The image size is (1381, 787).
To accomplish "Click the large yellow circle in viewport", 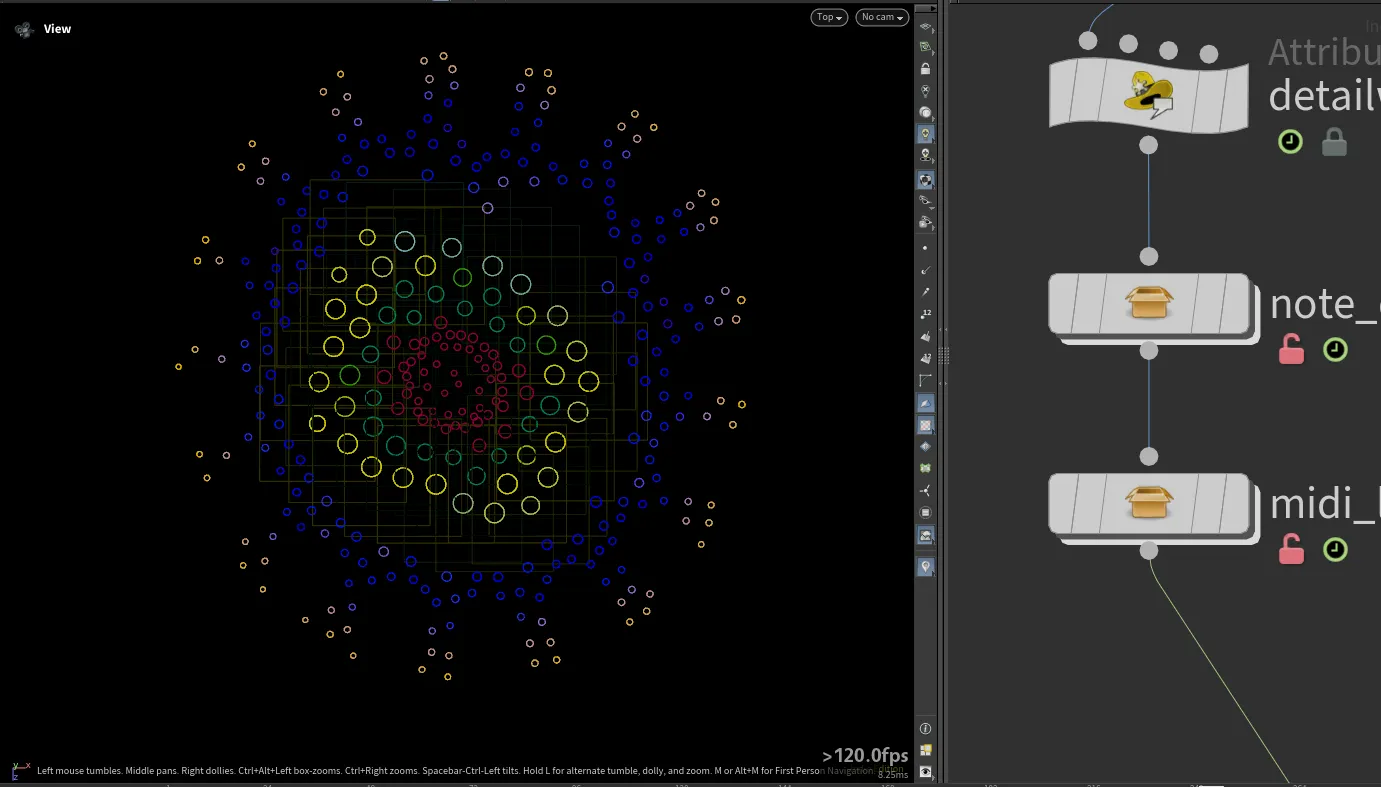I will click(335, 309).
